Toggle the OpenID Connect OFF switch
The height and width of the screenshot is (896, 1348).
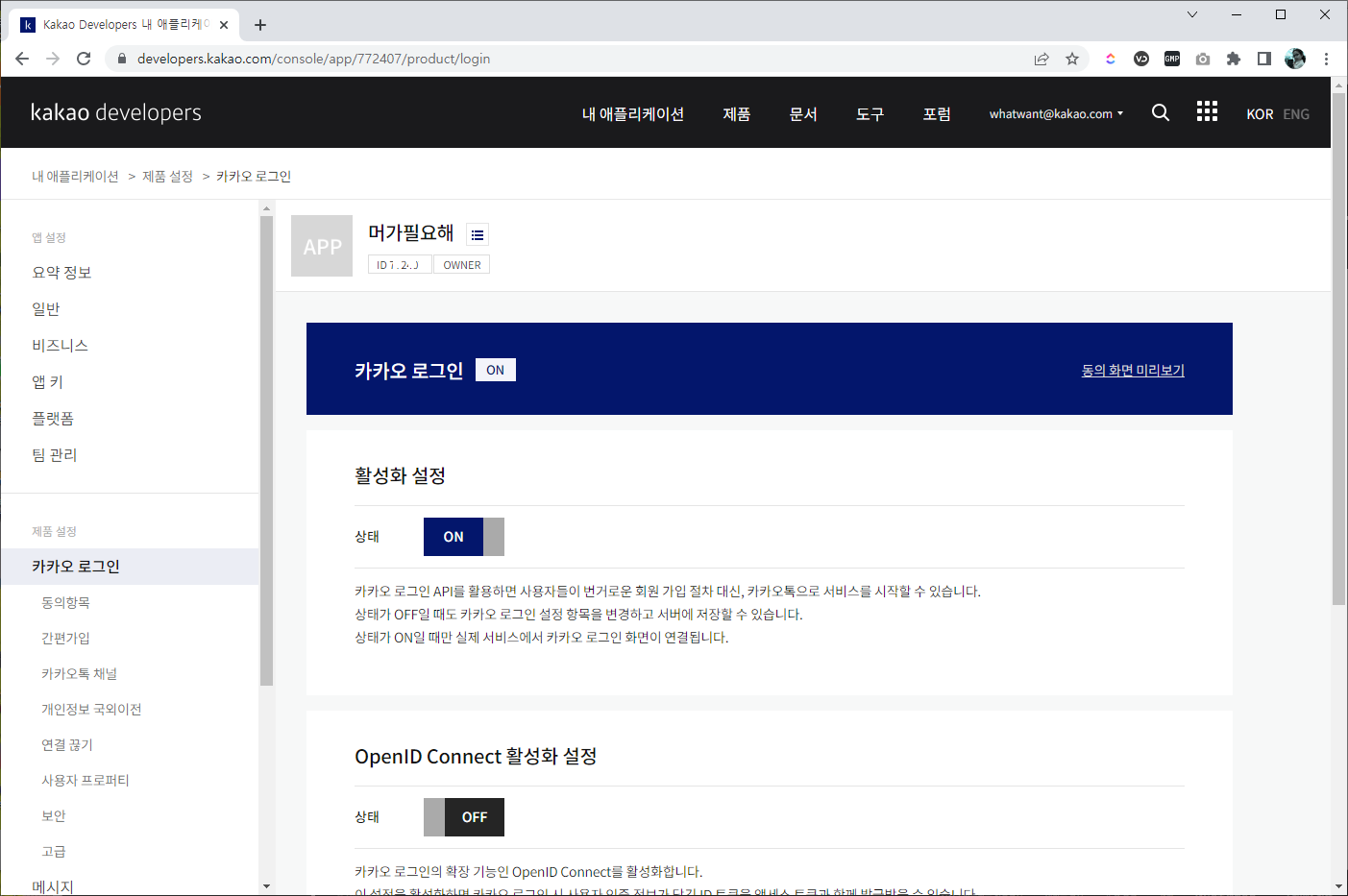[x=464, y=817]
